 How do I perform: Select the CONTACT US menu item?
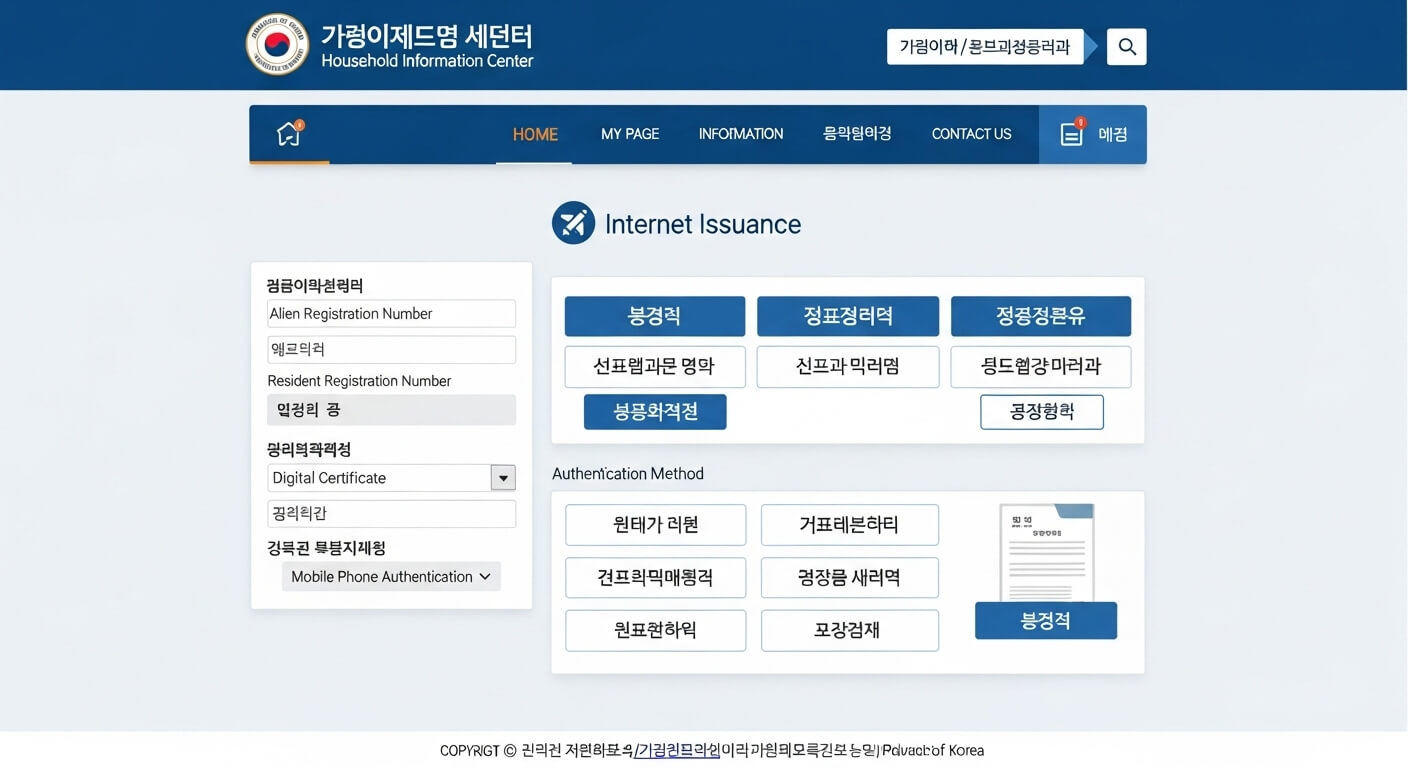coord(971,133)
